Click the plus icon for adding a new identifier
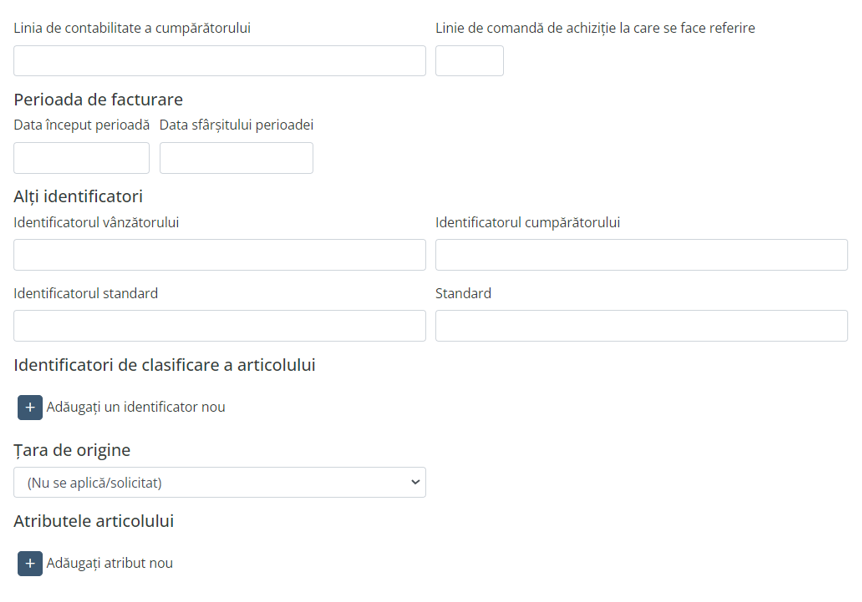 pos(30,407)
